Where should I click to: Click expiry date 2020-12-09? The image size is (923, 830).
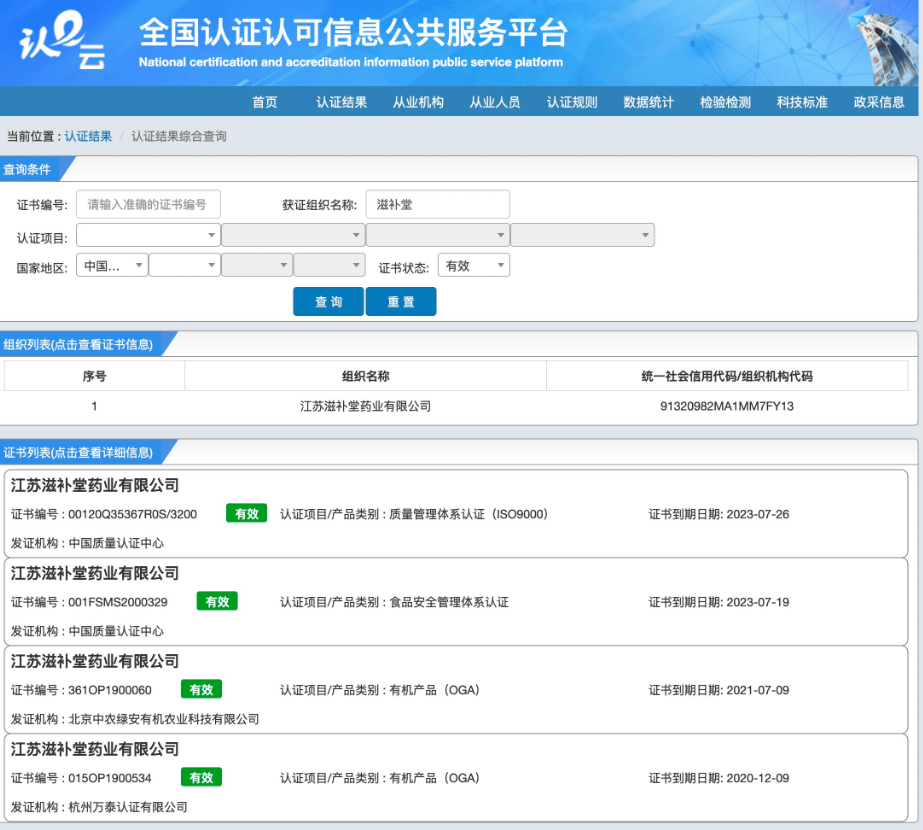point(758,778)
